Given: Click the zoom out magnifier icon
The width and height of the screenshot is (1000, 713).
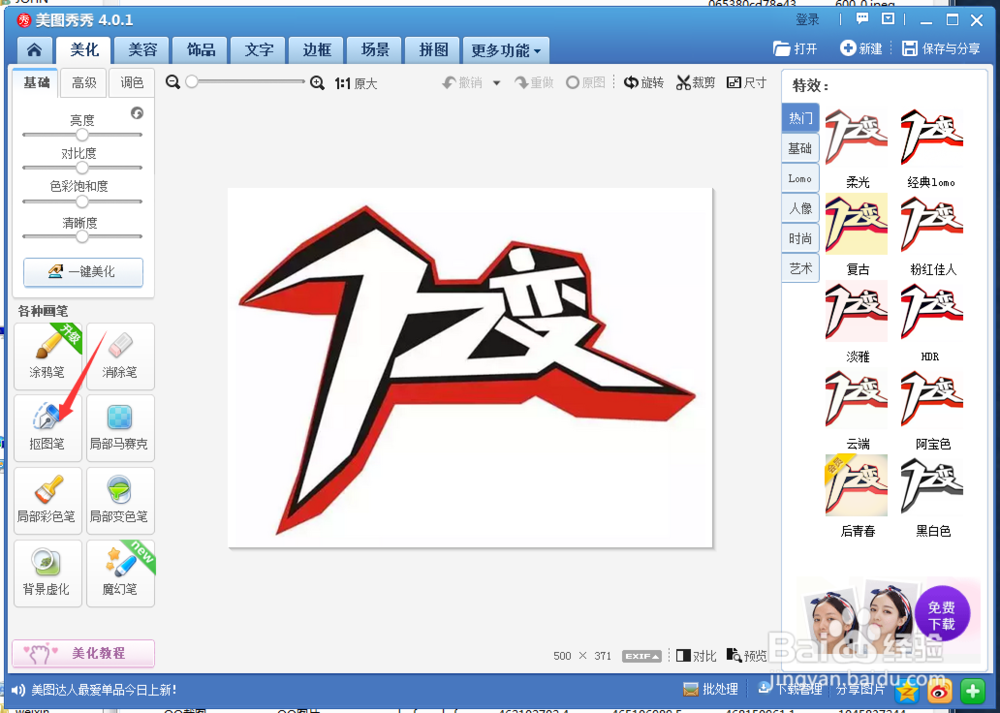Looking at the screenshot, I should click(172, 82).
